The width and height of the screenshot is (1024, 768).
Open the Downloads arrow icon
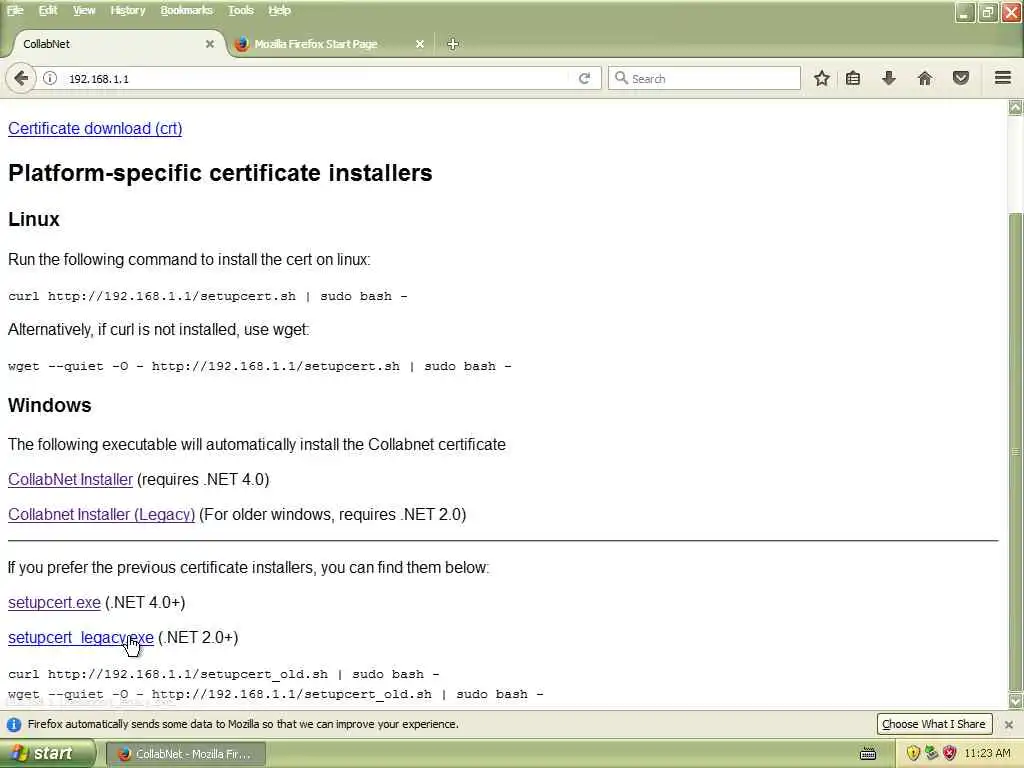889,78
